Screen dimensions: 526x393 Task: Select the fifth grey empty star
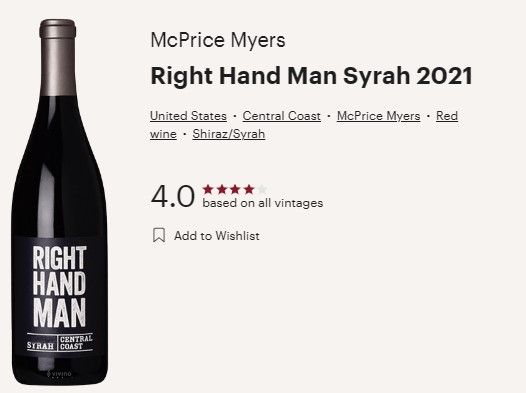tap(262, 189)
